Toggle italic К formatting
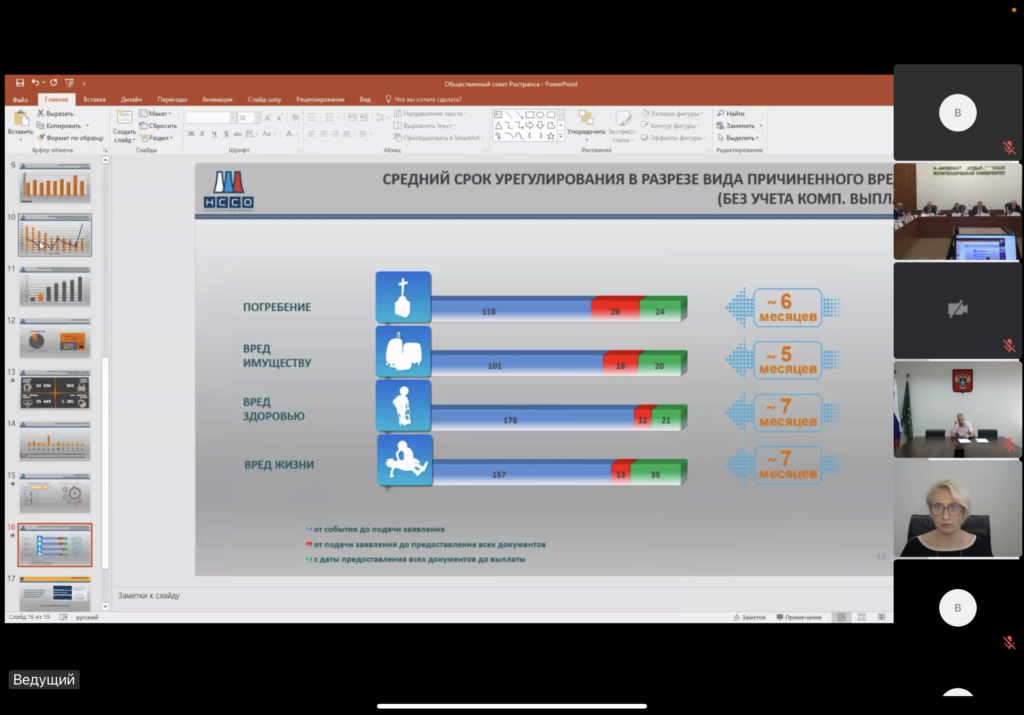The image size is (1024, 715). (x=202, y=134)
